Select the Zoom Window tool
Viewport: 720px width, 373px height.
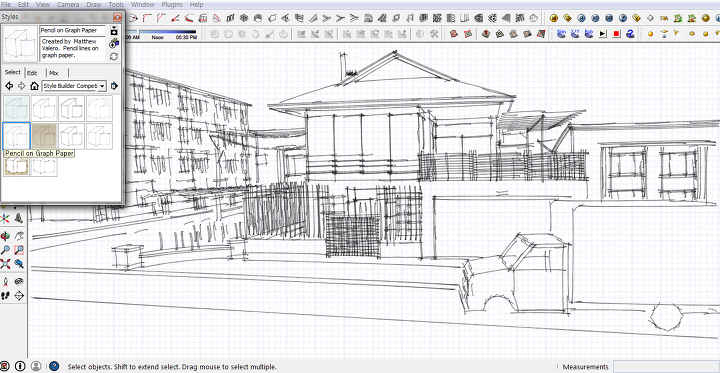19,250
